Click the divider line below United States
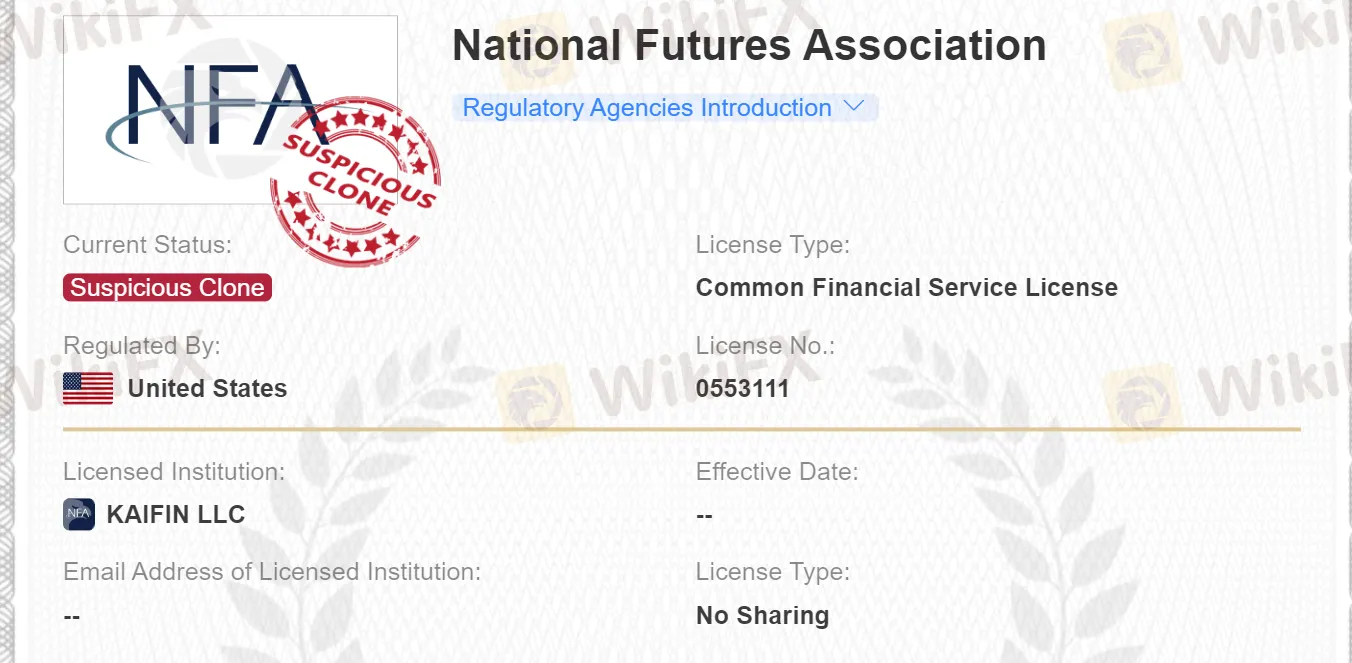 point(683,428)
